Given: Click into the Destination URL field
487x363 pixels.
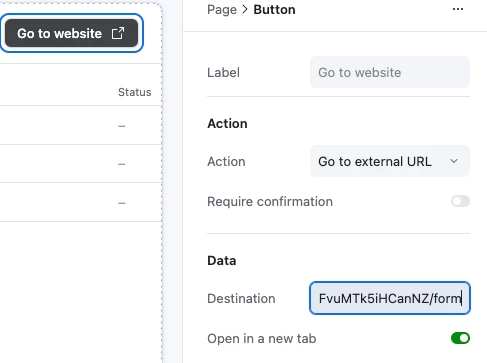Looking at the screenshot, I should click(390, 298).
